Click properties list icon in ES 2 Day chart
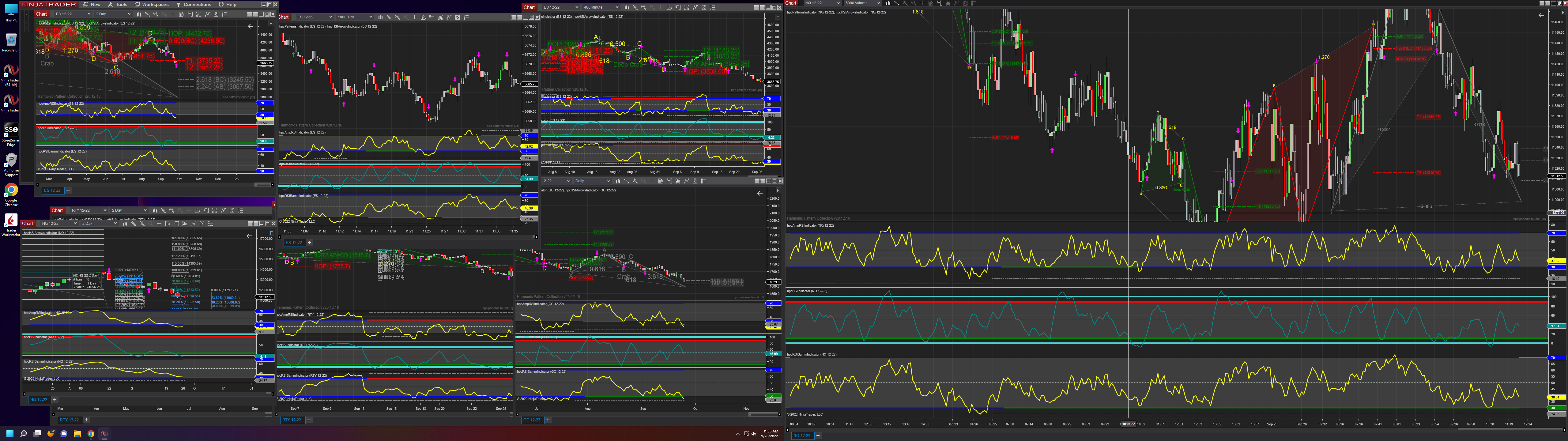The height and width of the screenshot is (441, 1568). (x=224, y=14)
